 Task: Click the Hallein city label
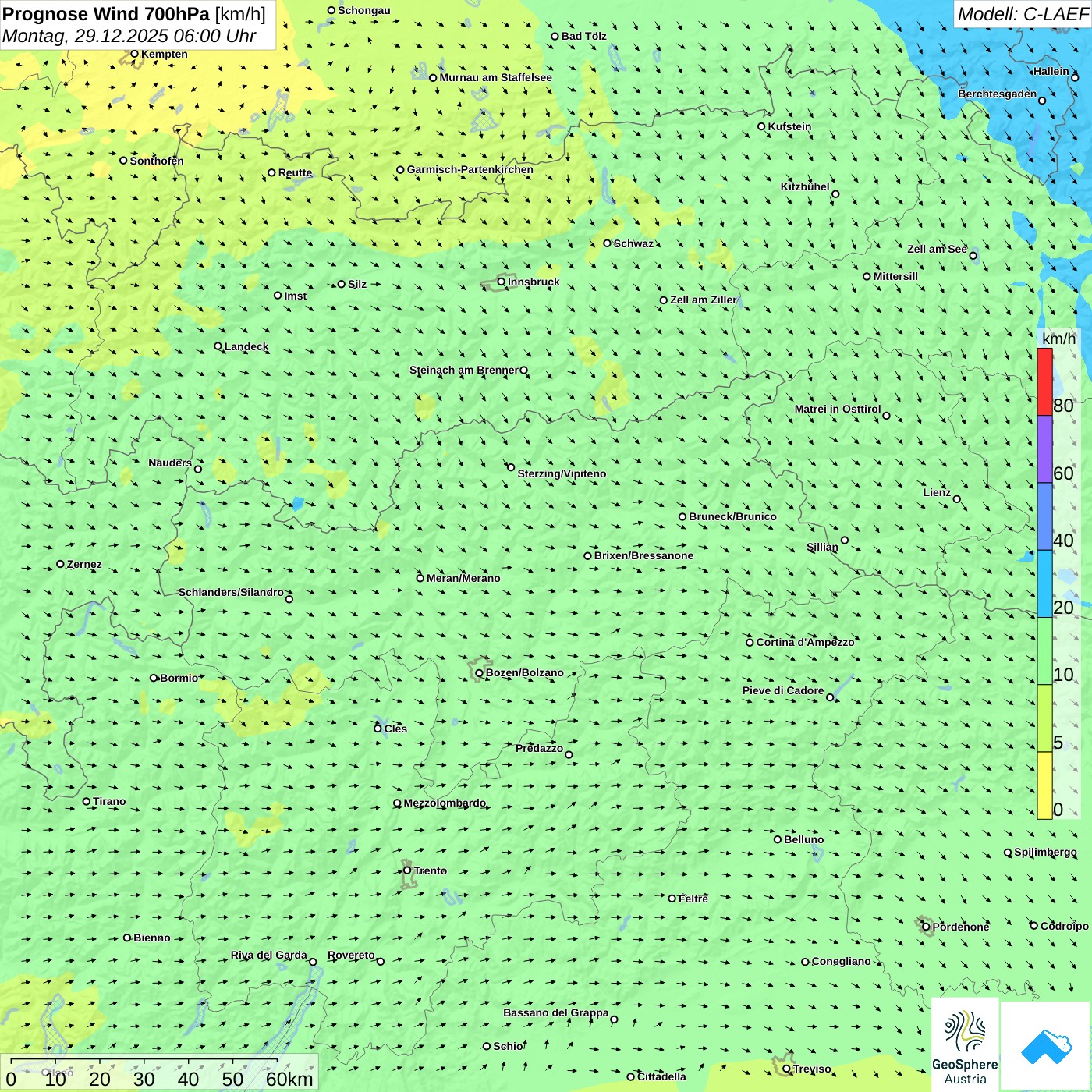point(1051,71)
